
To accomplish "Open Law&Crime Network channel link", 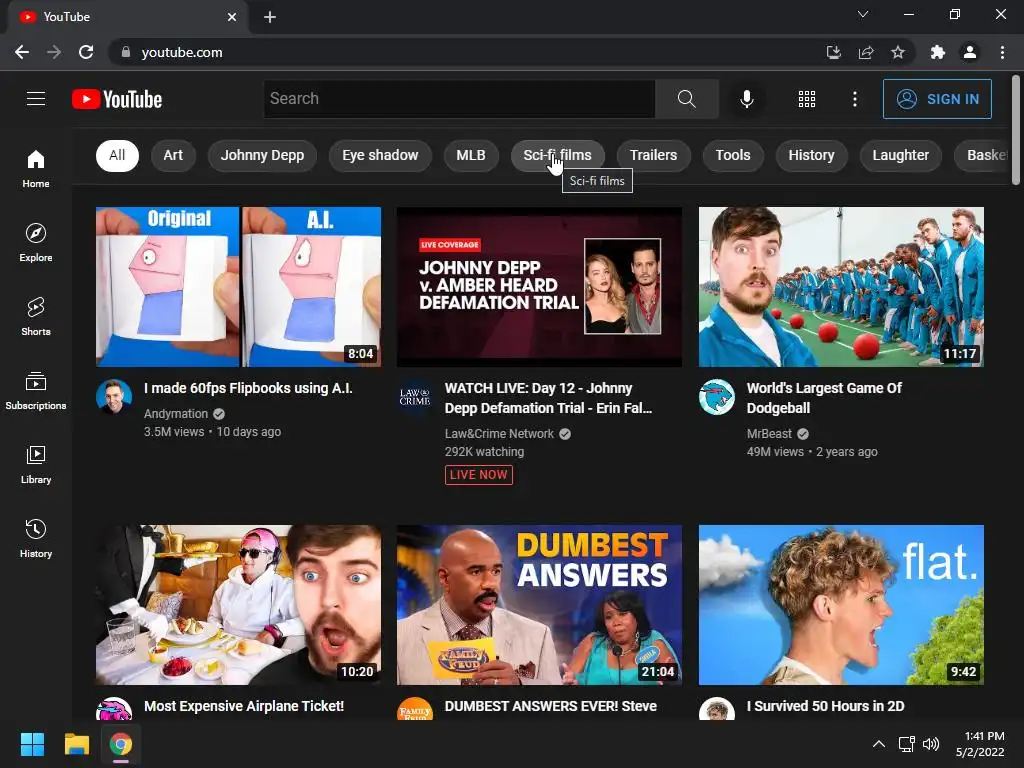I will pyautogui.click(x=499, y=434).
